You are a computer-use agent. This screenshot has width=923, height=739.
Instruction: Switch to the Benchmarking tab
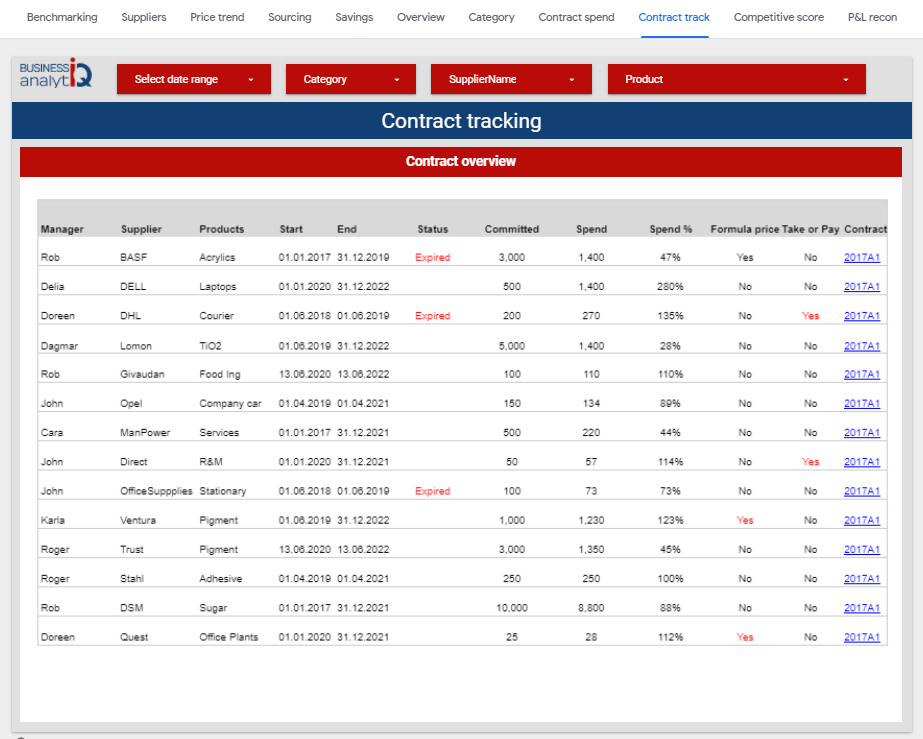62,17
